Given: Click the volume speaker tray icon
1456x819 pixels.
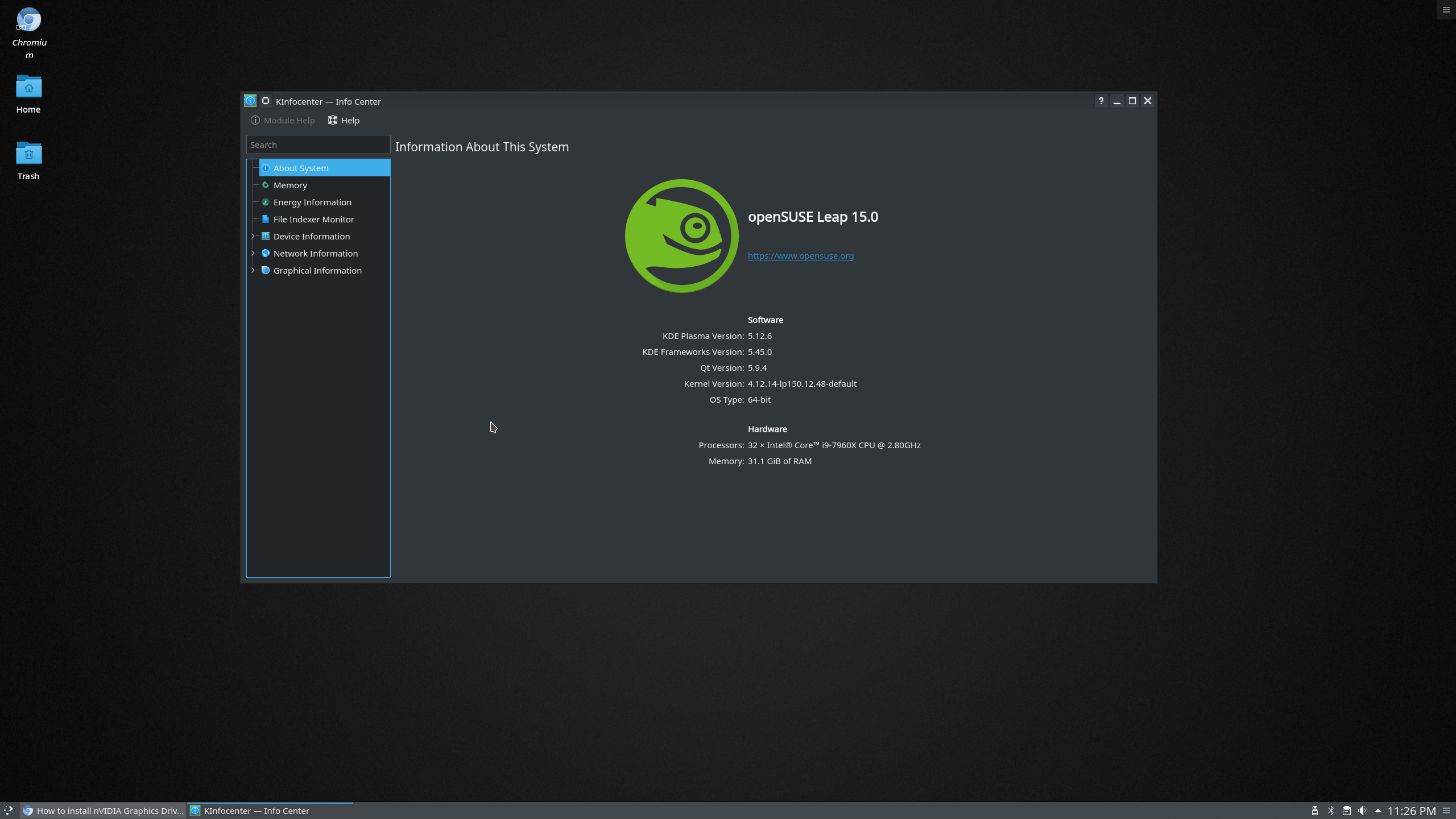Looking at the screenshot, I should click(x=1362, y=810).
